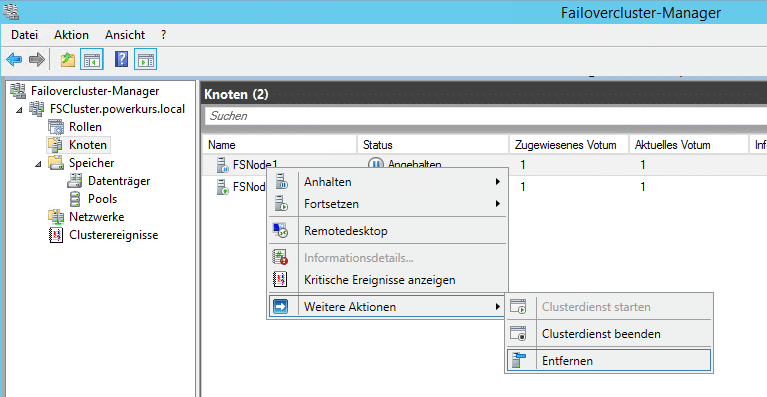Collapse the FSCluster.powerkurs.local tree node
Image resolution: width=767 pixels, height=397 pixels.
[19, 110]
